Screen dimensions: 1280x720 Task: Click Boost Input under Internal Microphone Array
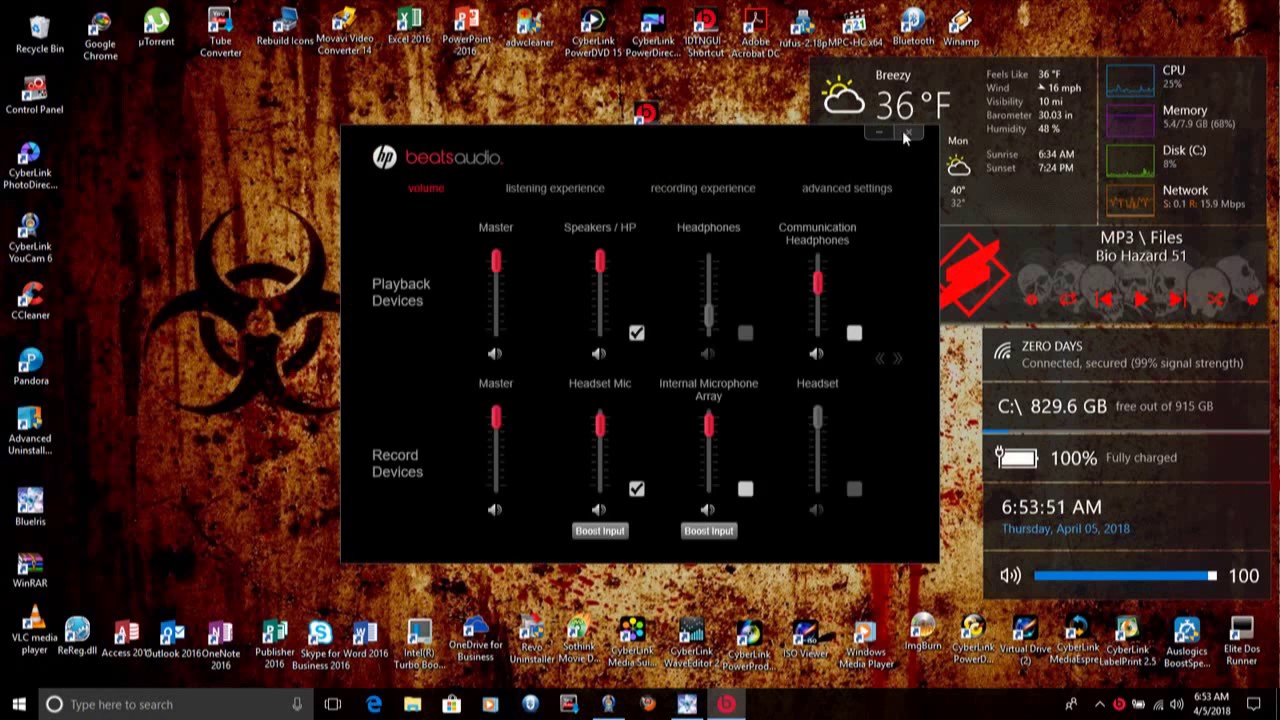[709, 531]
